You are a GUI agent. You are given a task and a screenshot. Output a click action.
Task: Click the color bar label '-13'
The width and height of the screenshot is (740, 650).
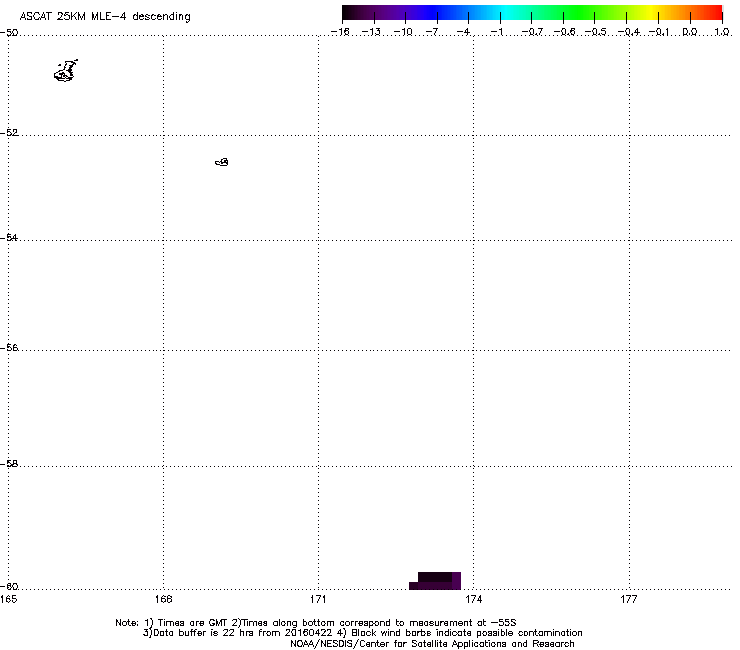pos(371,32)
